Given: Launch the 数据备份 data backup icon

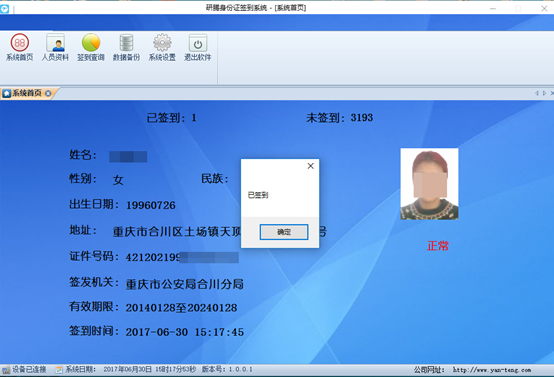Looking at the screenshot, I should point(126,47).
